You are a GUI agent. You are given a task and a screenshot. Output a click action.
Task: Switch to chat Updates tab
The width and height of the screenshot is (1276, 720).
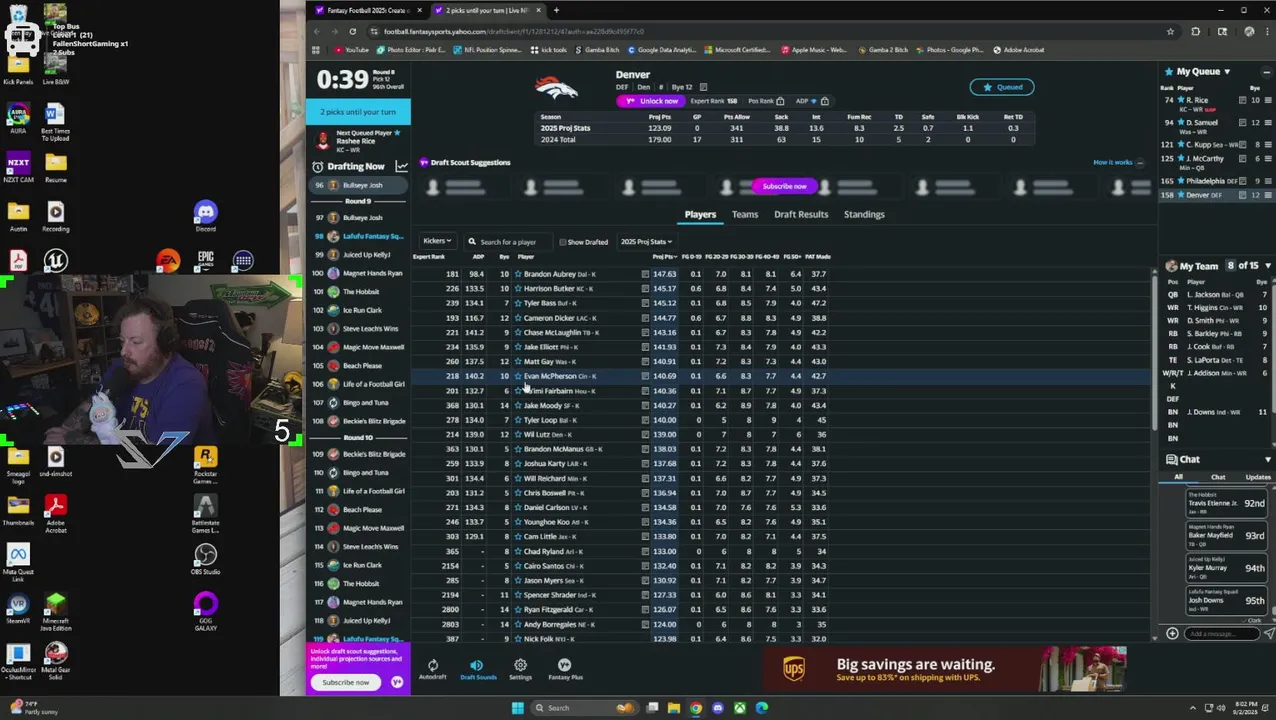[1257, 477]
